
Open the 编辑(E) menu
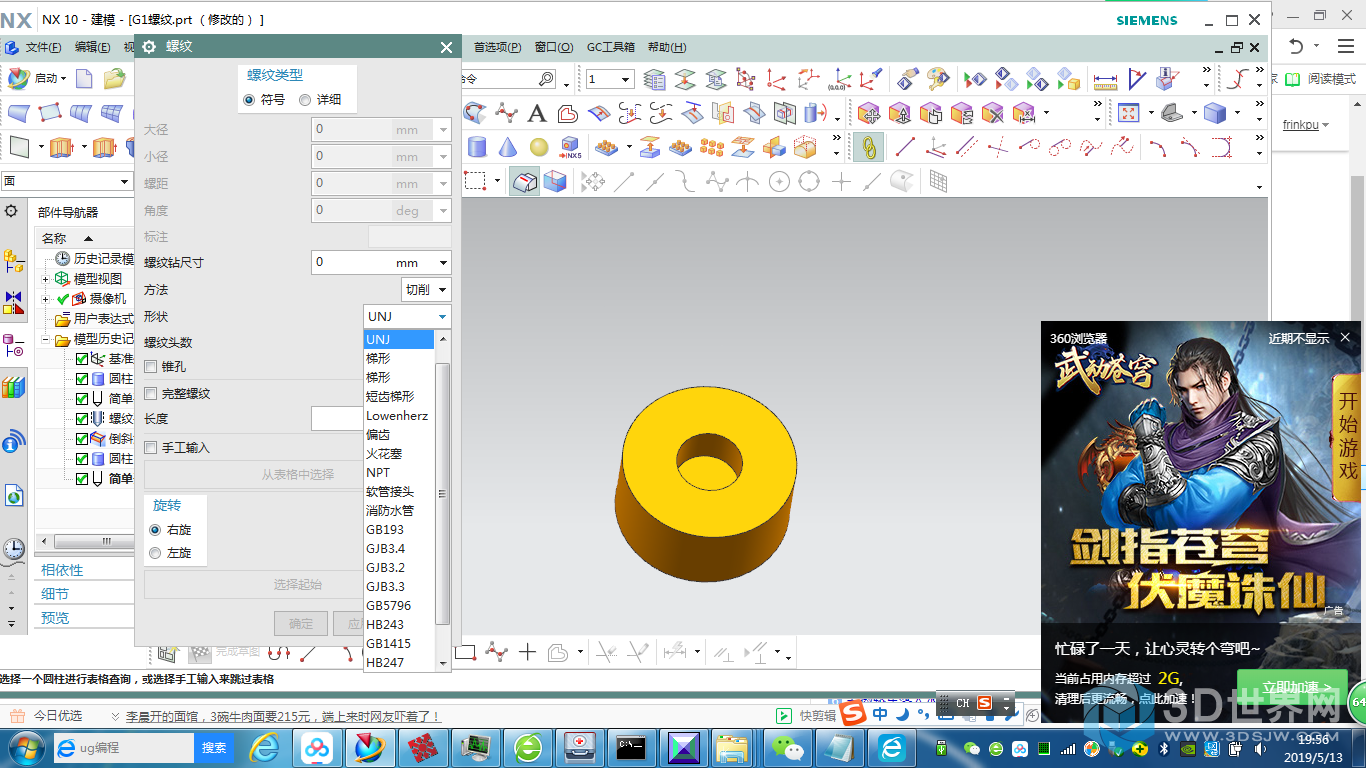tap(93, 47)
